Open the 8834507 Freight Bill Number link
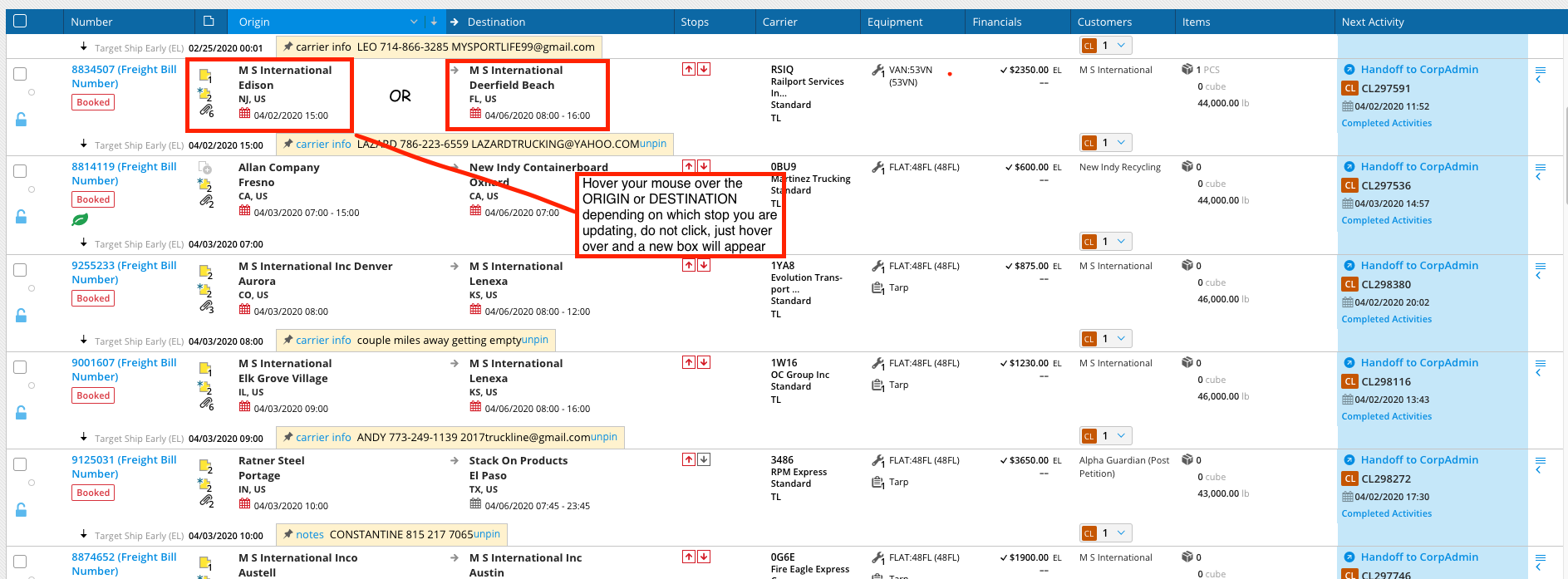1568x579 pixels. (x=124, y=76)
